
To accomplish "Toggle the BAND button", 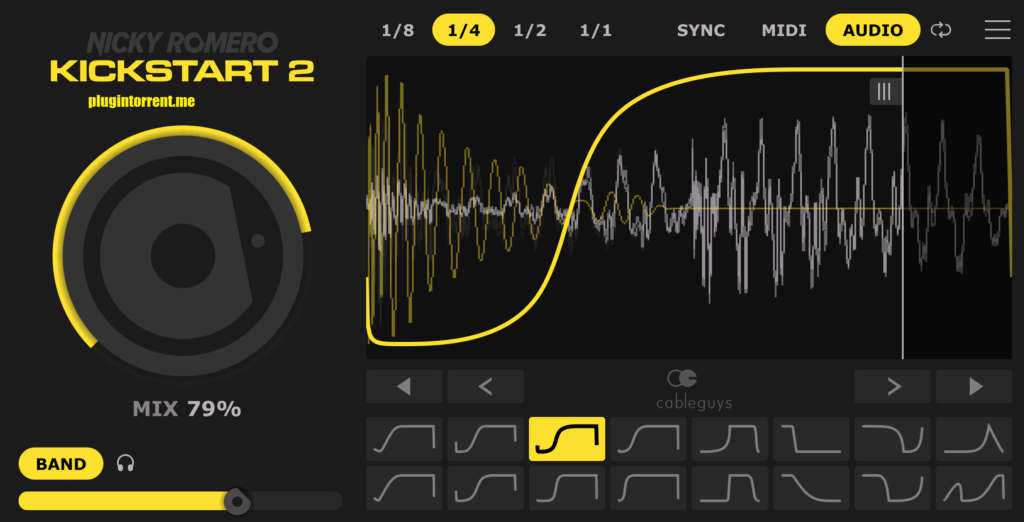I will tap(61, 464).
